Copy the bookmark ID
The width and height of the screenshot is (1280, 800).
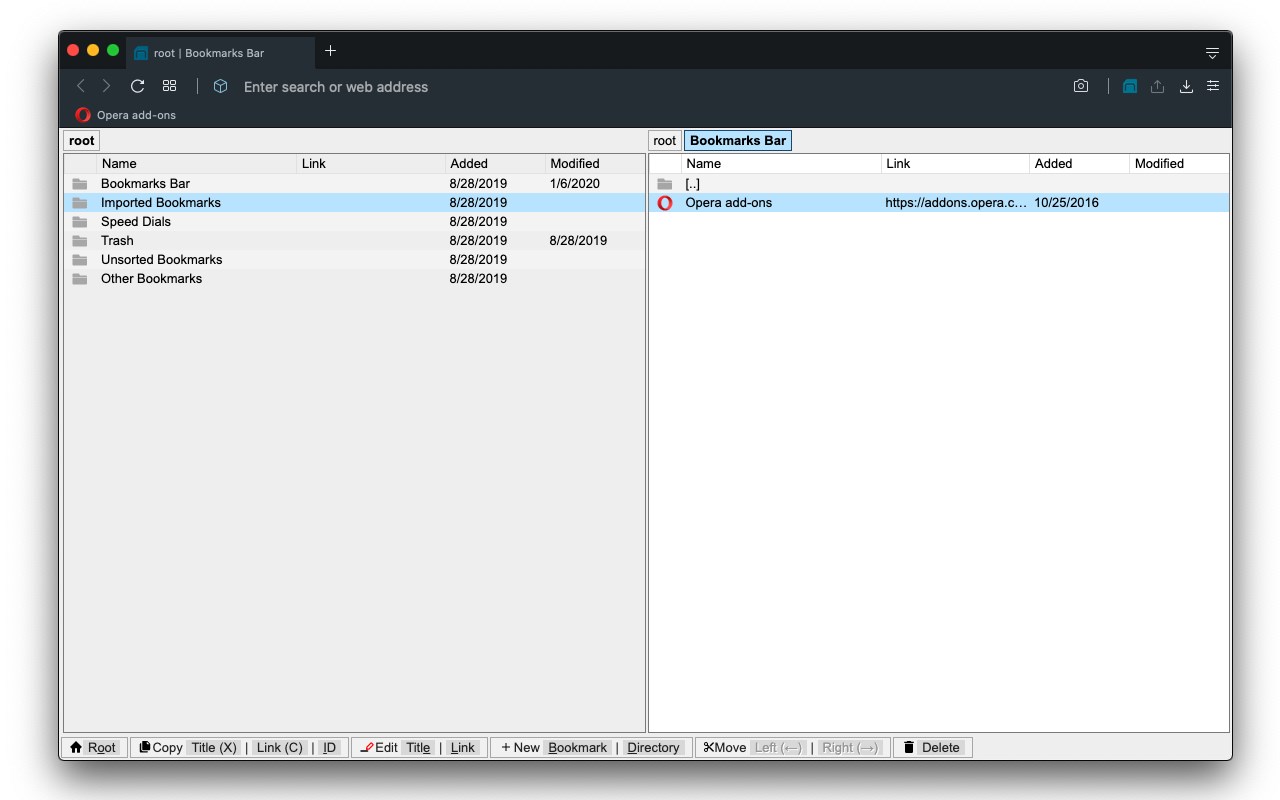329,747
